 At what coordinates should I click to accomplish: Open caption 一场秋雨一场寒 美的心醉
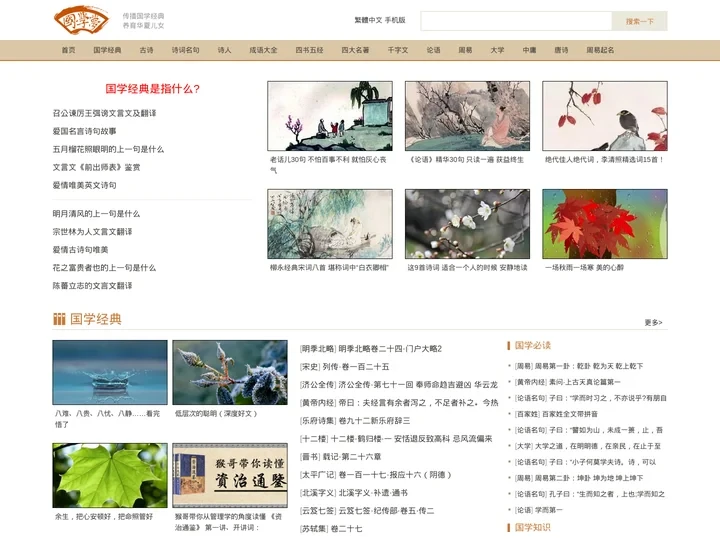point(585,267)
